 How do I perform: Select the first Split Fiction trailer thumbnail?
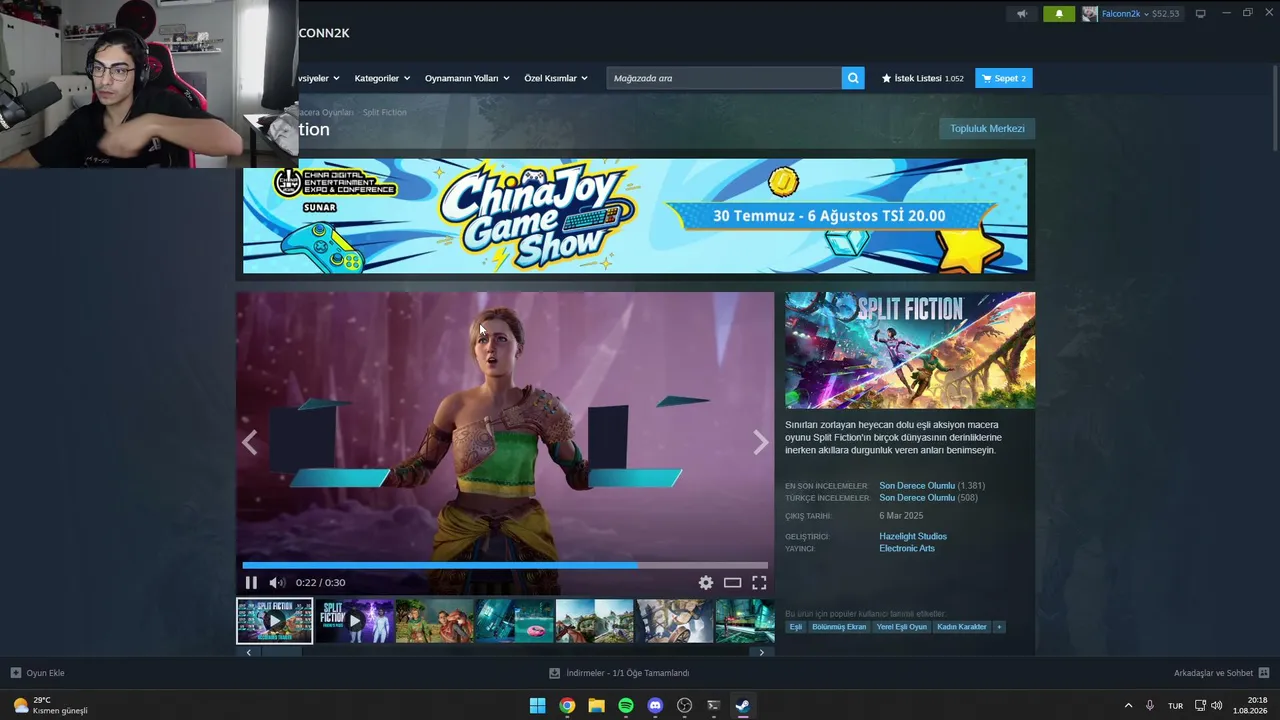click(x=274, y=621)
